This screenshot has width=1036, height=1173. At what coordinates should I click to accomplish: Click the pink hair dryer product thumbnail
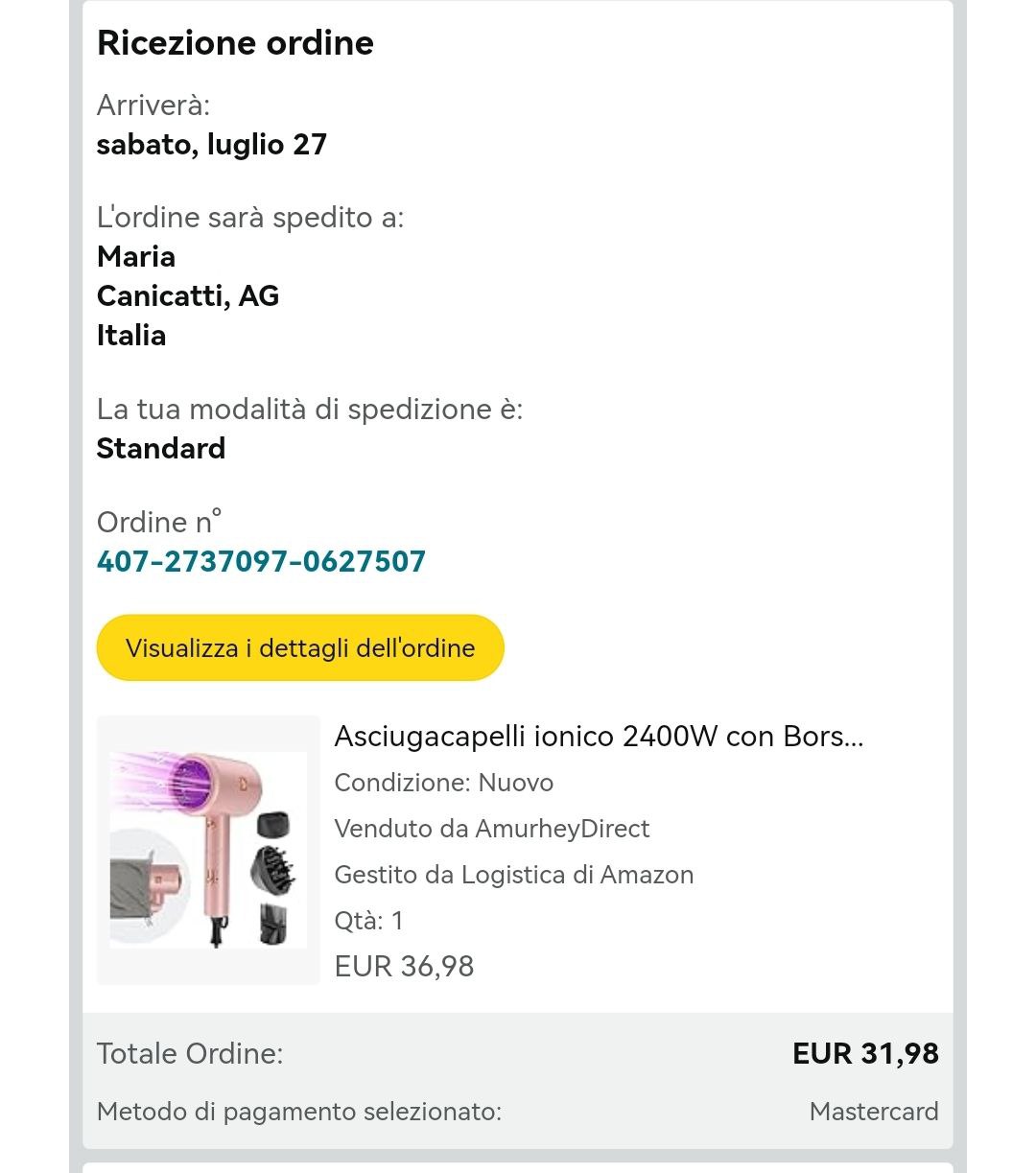coord(208,850)
